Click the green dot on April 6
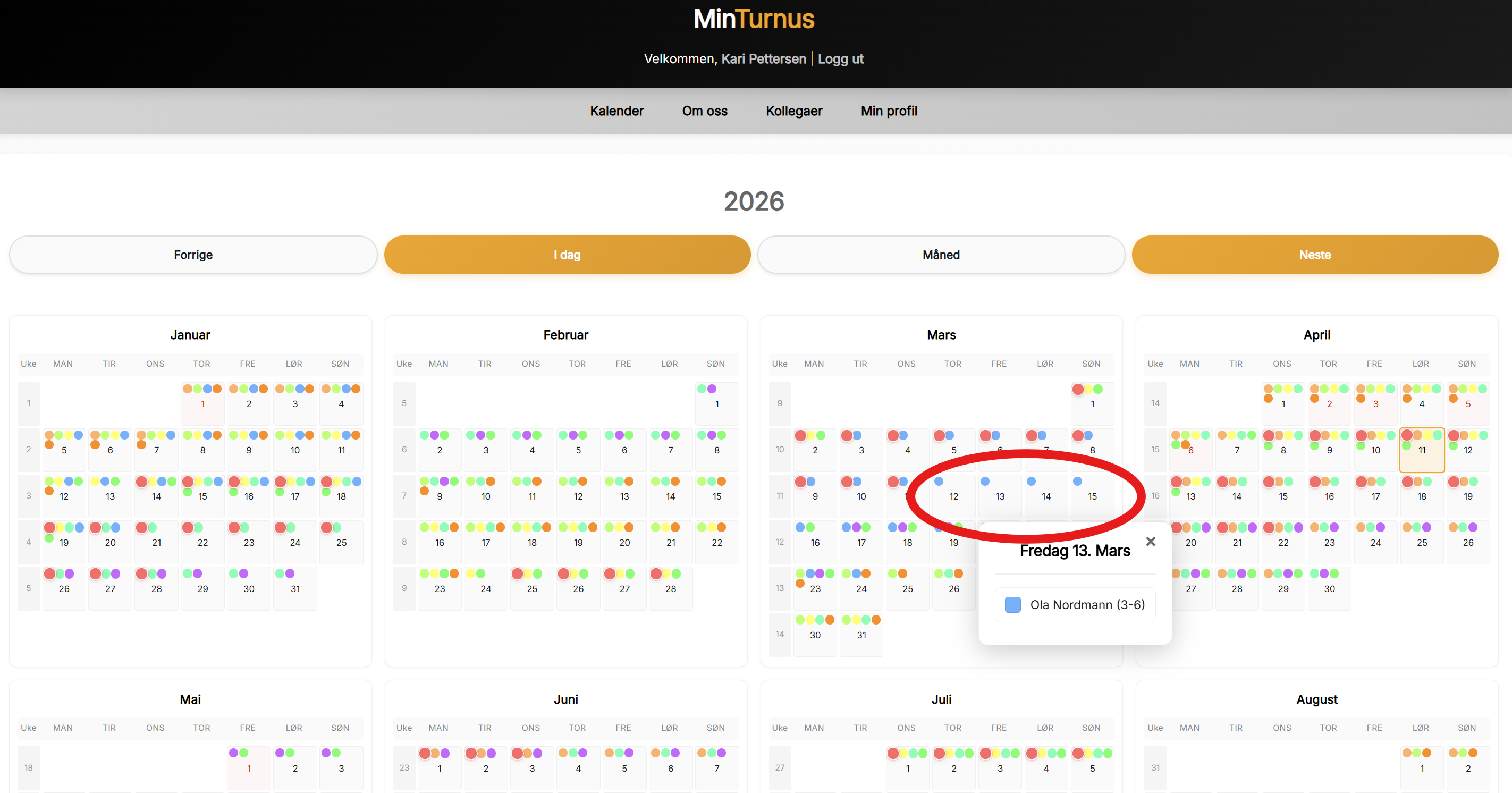 tap(1176, 445)
